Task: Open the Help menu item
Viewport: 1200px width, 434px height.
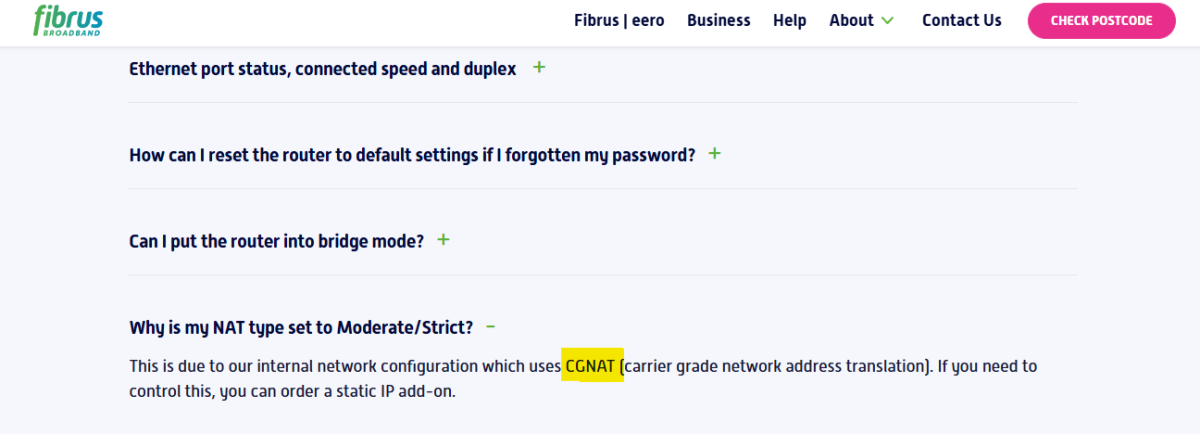Action: click(789, 20)
